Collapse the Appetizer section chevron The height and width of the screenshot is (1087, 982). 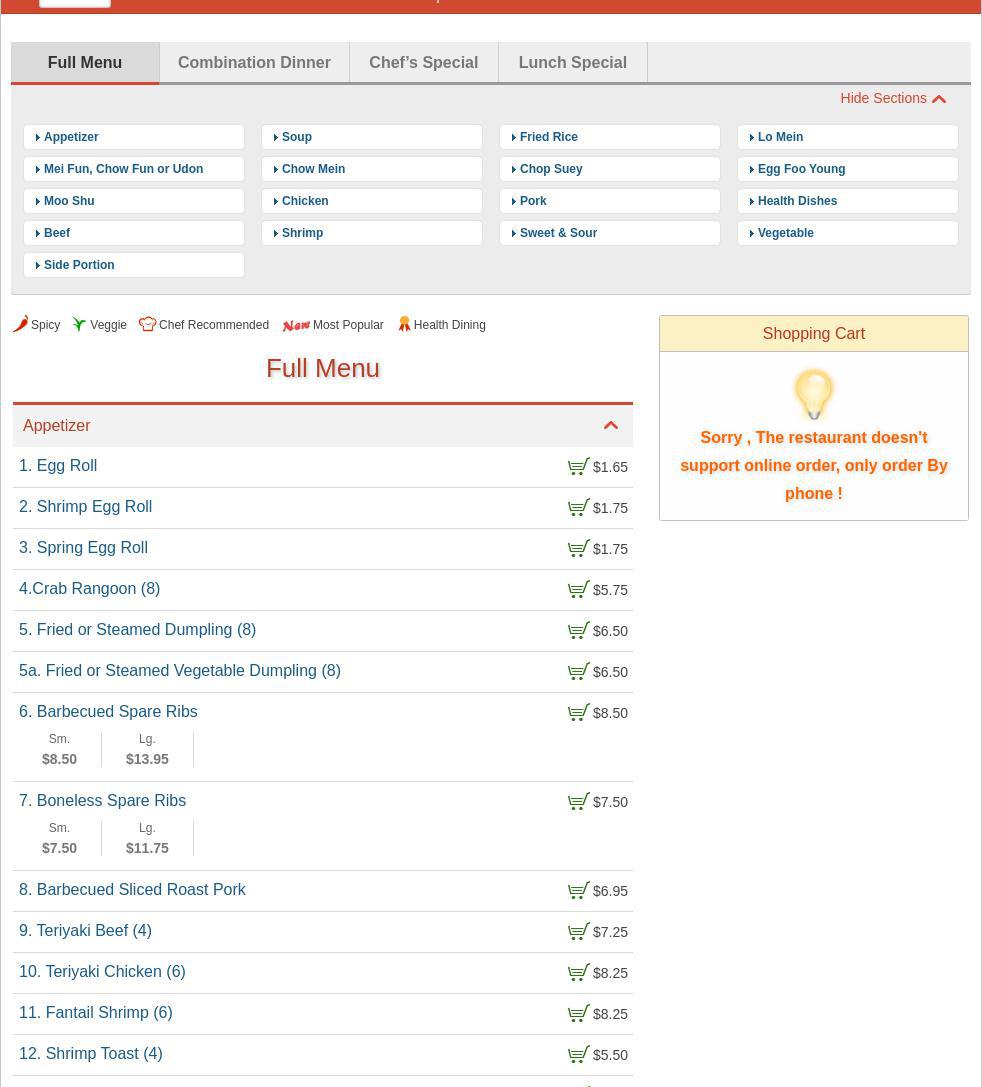point(610,426)
